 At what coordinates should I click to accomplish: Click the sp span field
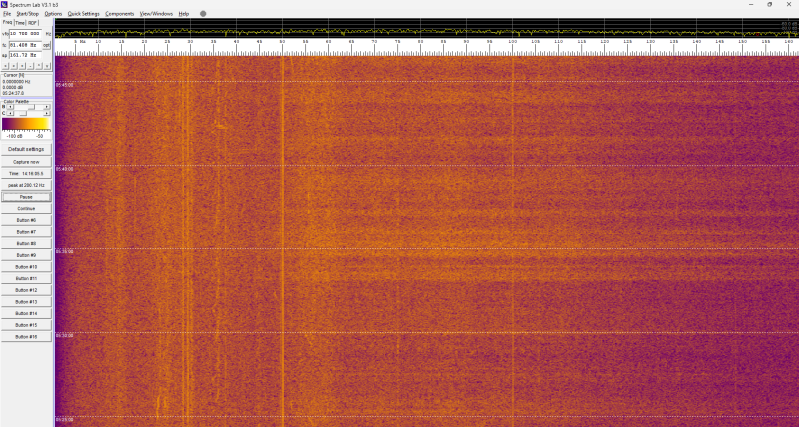pos(25,55)
